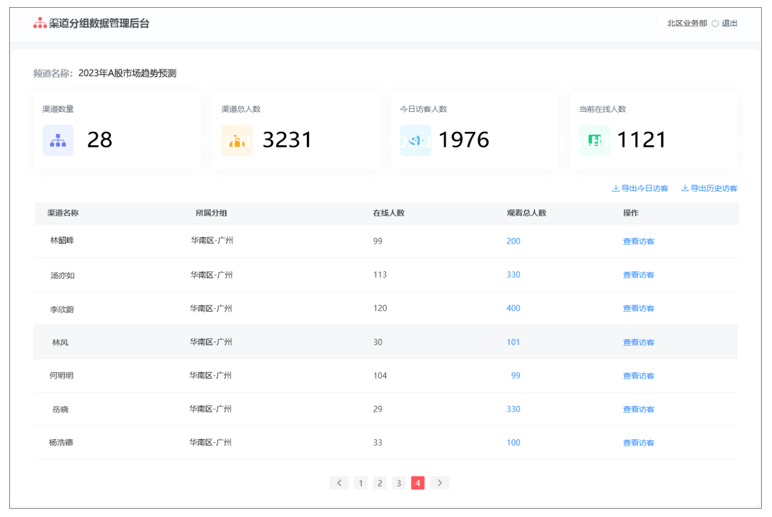The image size is (772, 517).
Task: Select channel name 汤亦如
Action: (63, 275)
